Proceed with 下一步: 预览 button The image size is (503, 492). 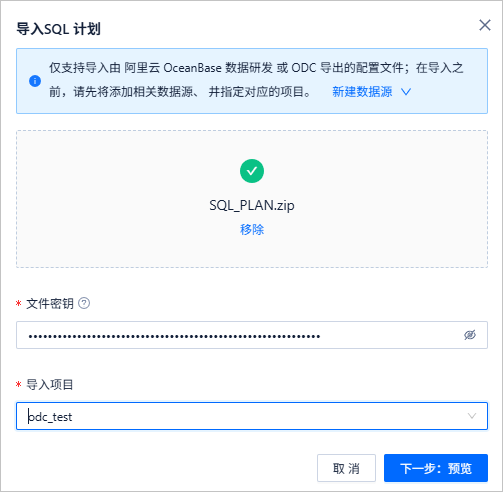436,468
